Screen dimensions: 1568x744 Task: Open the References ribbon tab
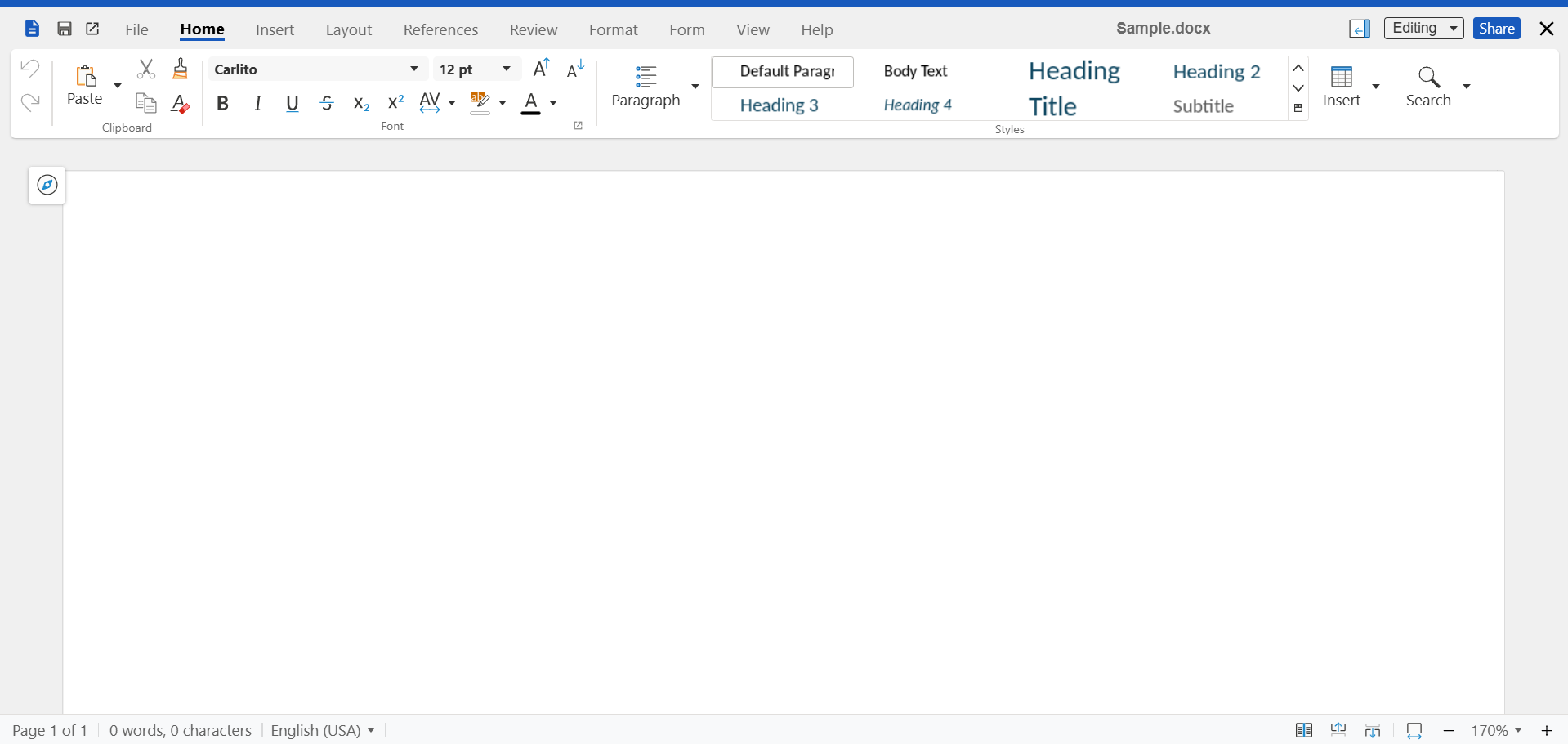point(440,29)
